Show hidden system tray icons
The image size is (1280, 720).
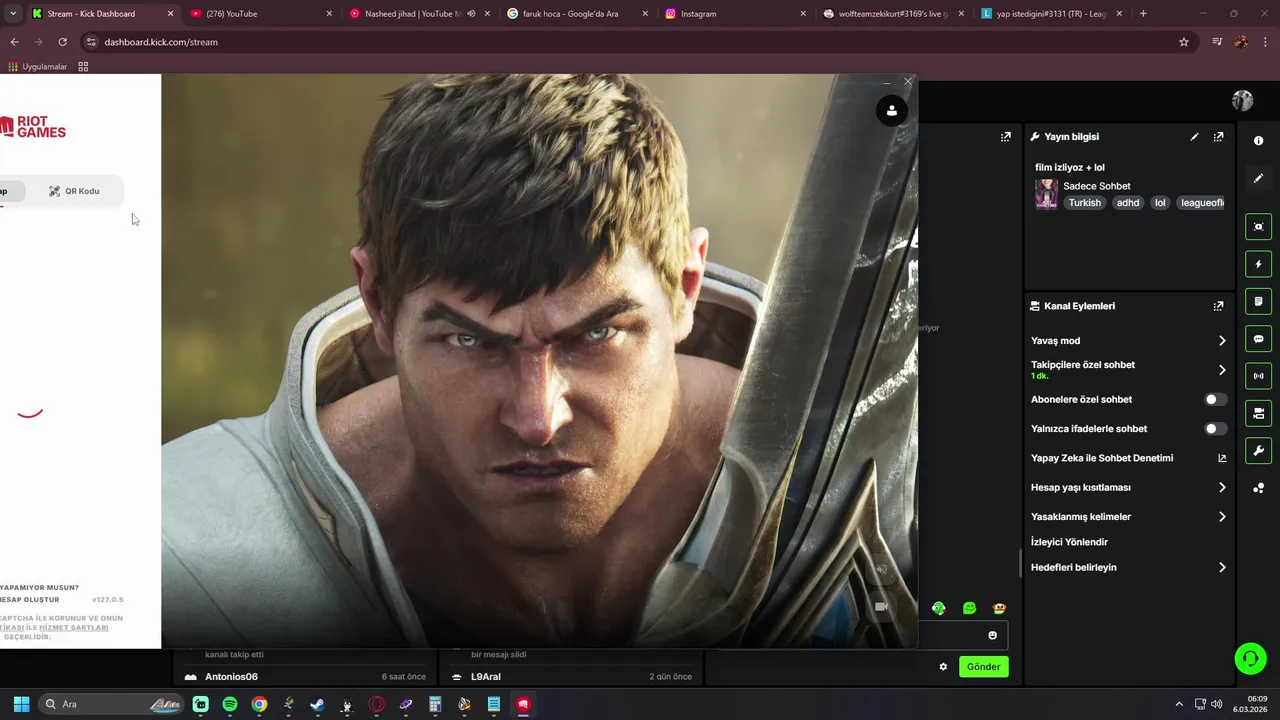[1178, 704]
